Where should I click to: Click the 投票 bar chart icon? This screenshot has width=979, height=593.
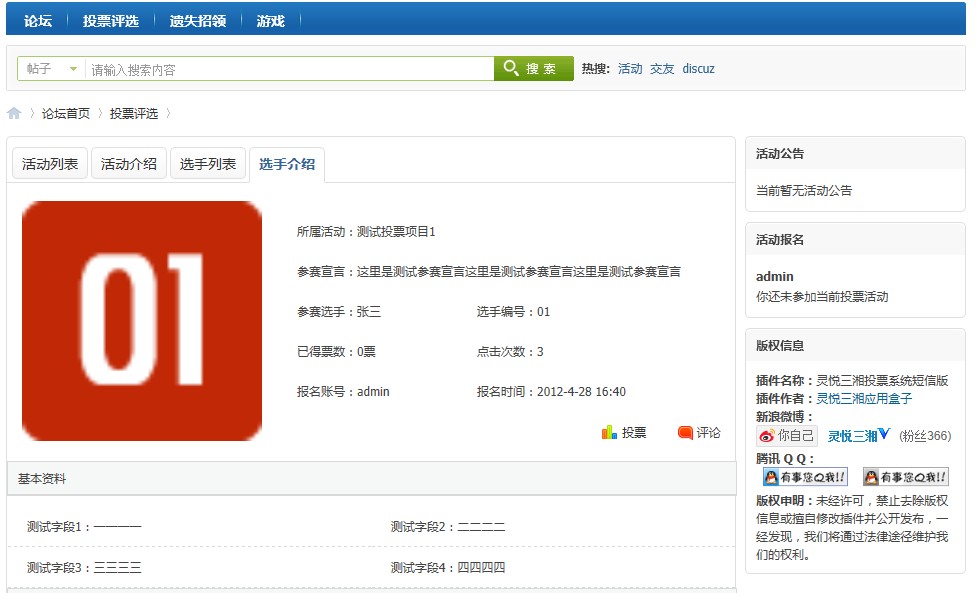point(609,432)
